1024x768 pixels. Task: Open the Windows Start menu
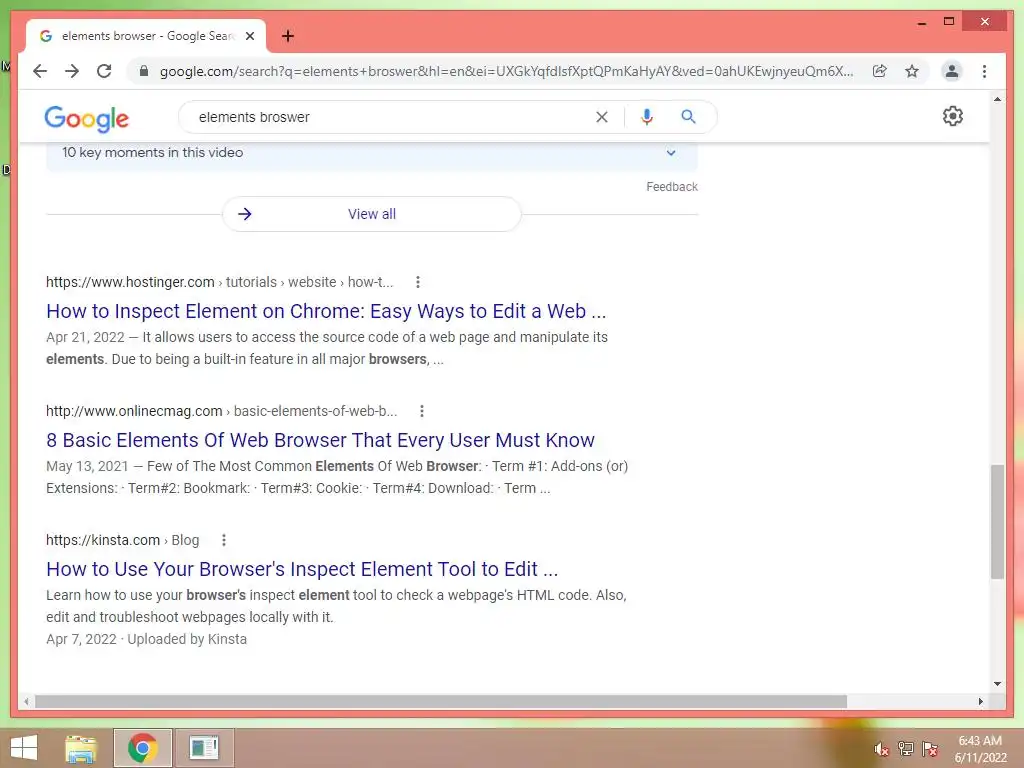(x=24, y=748)
